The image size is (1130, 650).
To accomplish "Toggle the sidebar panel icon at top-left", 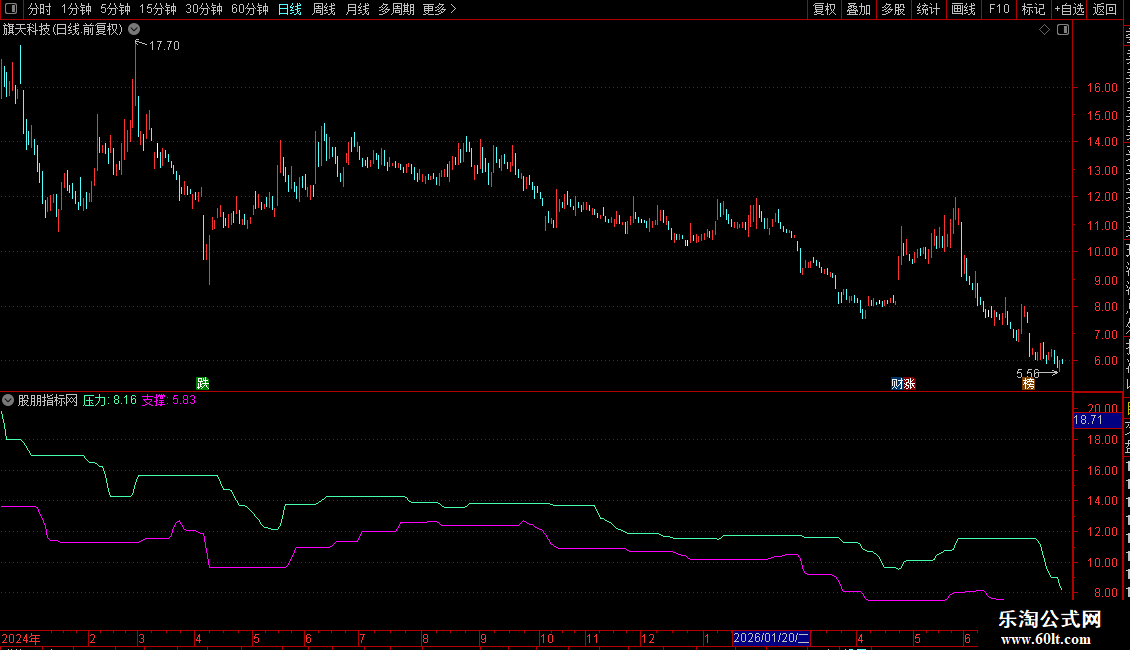I will [11, 9].
